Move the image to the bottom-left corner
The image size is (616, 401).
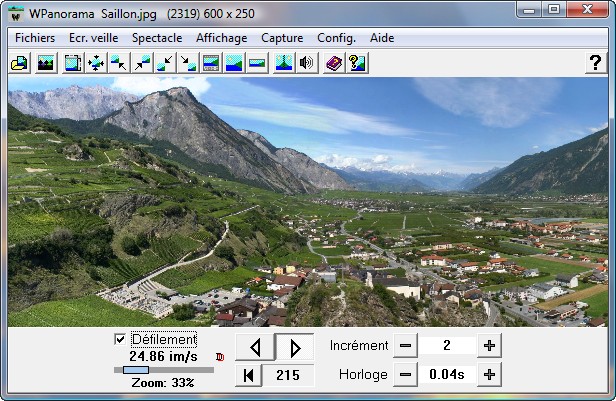click(165, 63)
